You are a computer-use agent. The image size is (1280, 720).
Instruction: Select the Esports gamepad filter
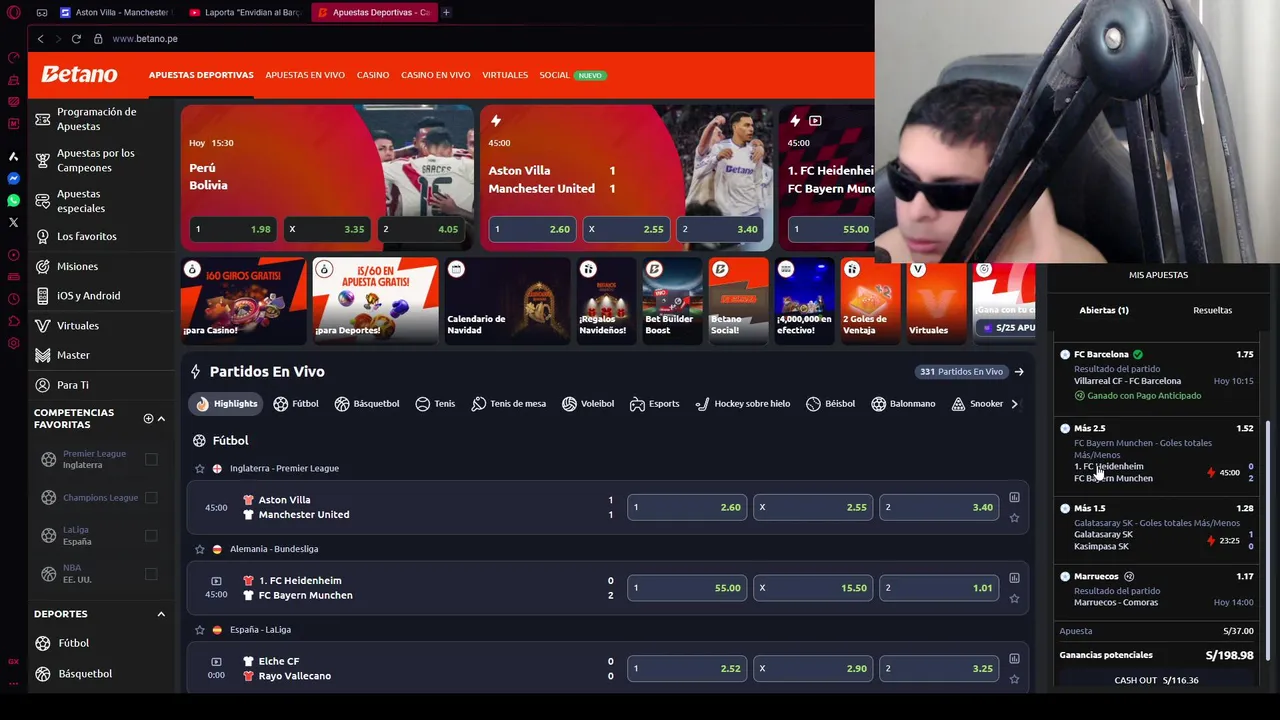pos(637,404)
